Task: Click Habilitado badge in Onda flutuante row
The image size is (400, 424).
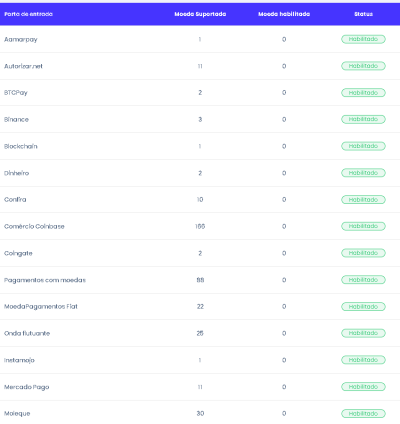Action: (x=363, y=333)
